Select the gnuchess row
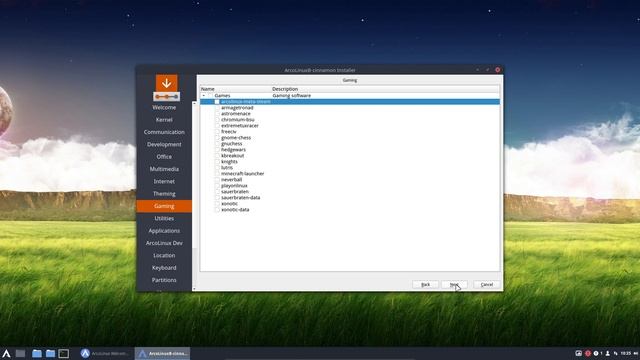 coord(350,144)
